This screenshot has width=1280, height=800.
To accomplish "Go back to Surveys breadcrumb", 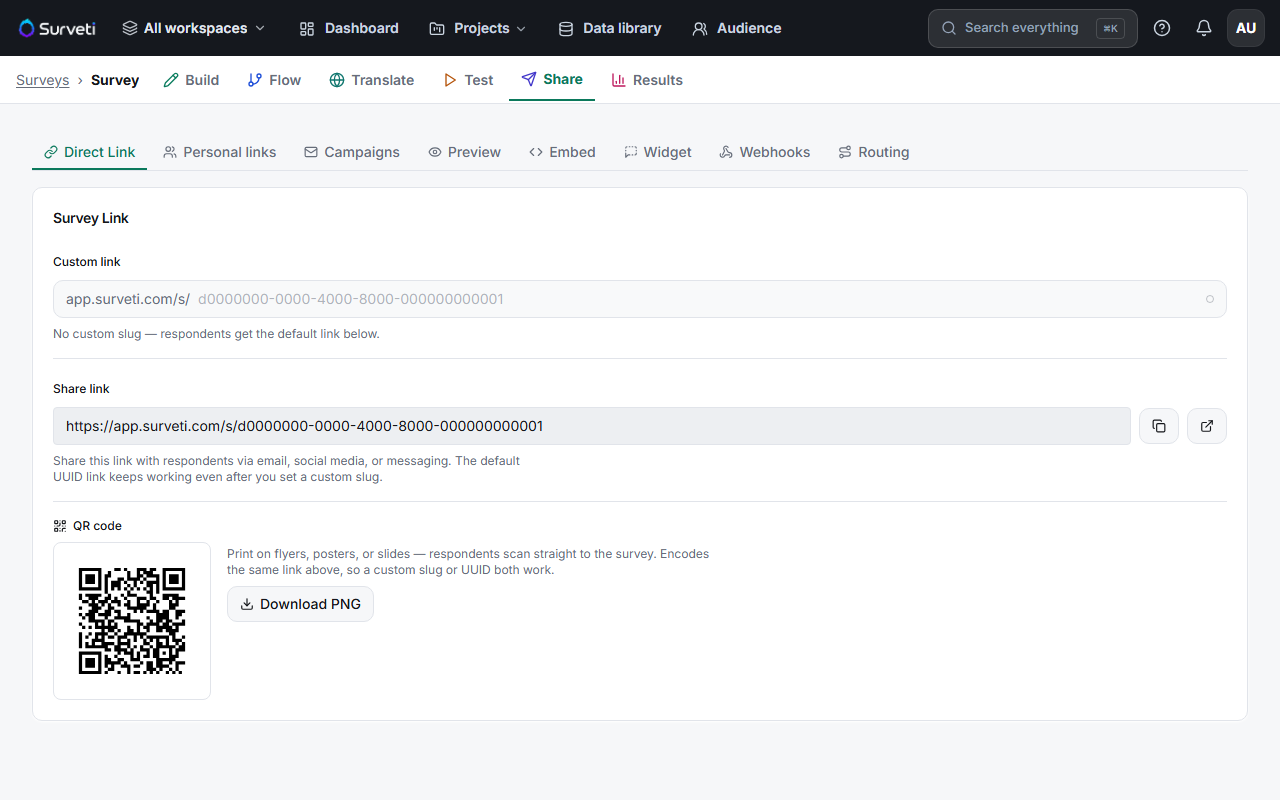I will tap(43, 80).
